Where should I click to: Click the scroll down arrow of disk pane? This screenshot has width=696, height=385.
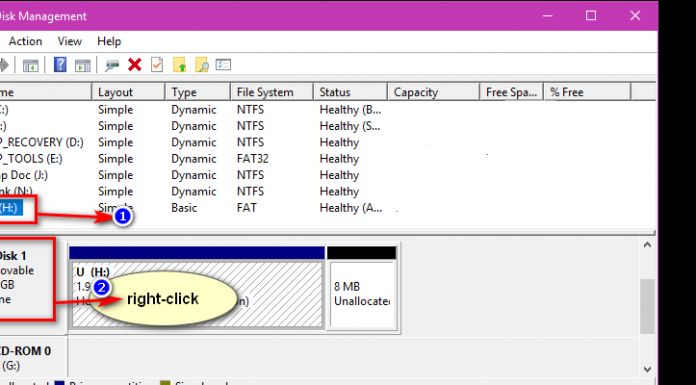pyautogui.click(x=647, y=369)
